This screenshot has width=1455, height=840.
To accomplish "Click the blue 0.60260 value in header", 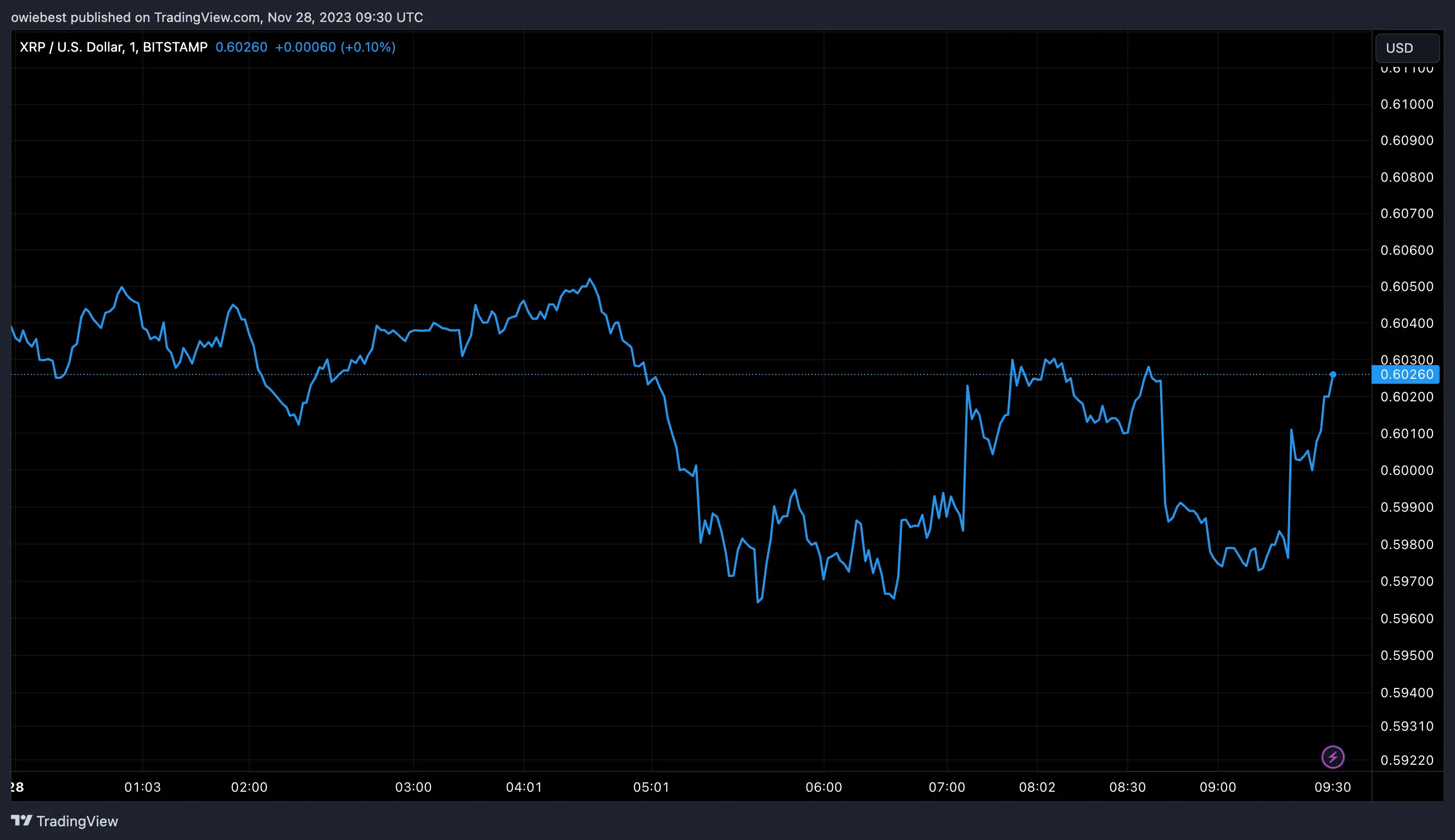I will click(x=241, y=47).
